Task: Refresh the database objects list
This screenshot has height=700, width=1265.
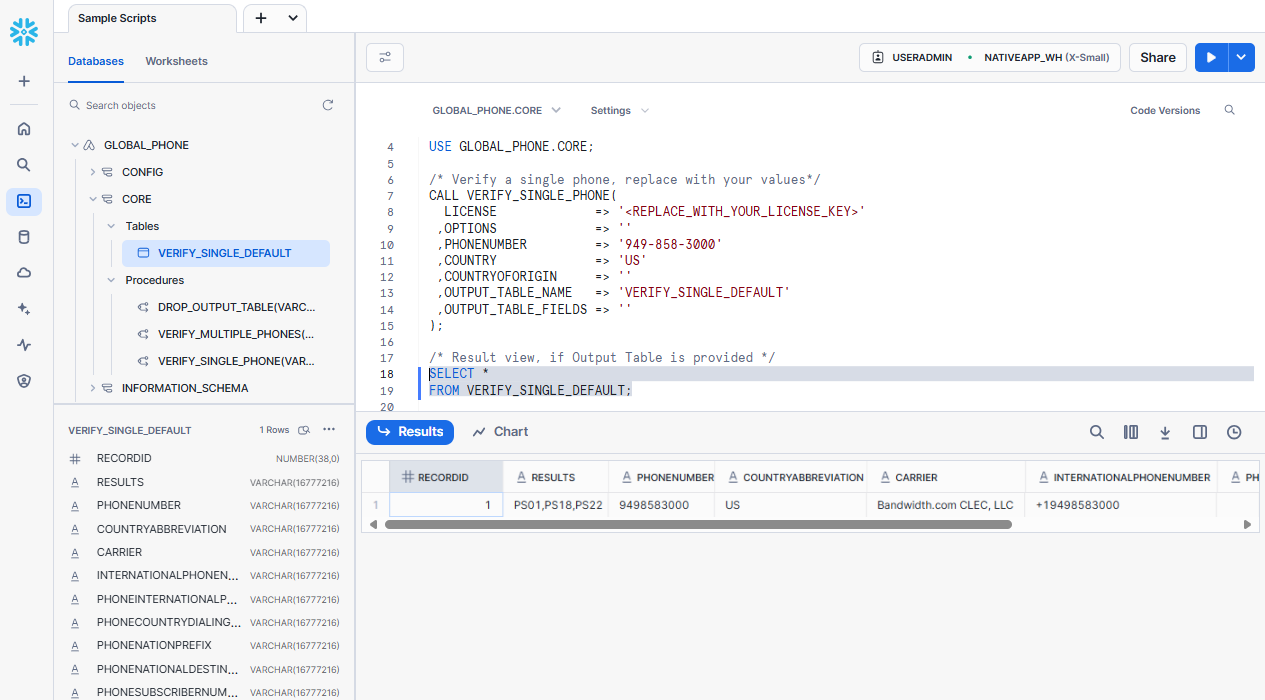Action: (328, 105)
